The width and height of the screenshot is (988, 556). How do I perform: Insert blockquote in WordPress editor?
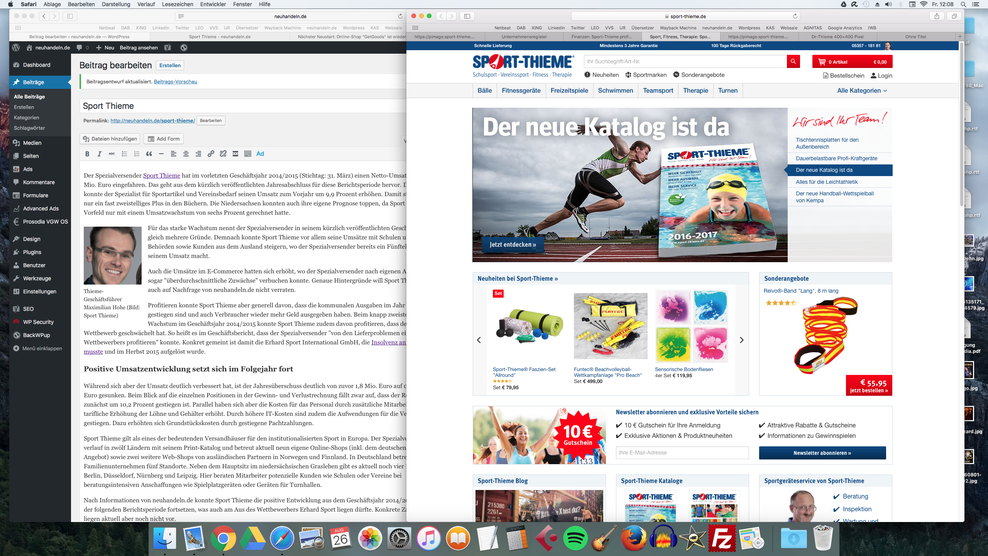click(149, 154)
